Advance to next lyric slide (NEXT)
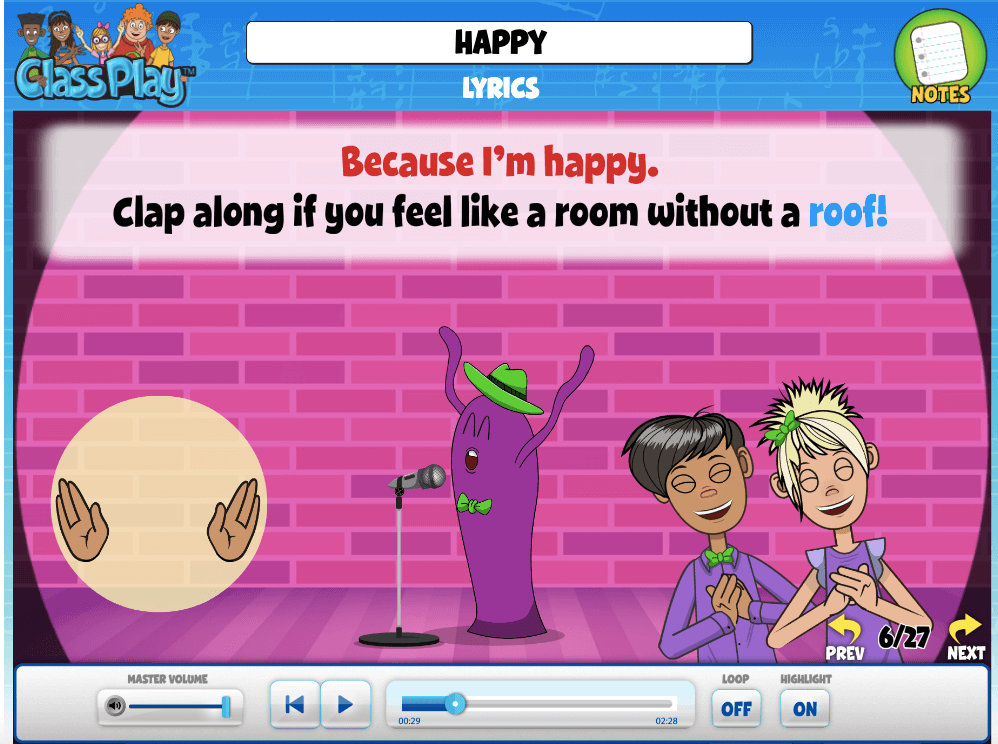Image resolution: width=998 pixels, height=744 pixels. click(966, 637)
